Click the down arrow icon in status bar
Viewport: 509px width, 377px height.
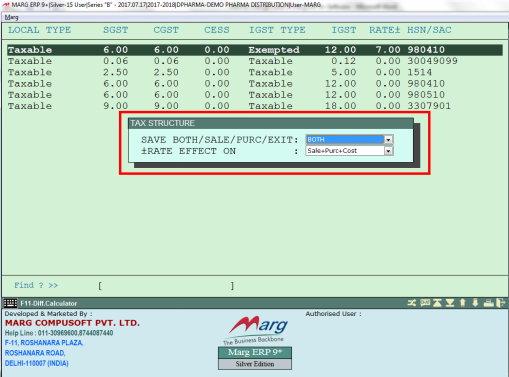click(475, 303)
